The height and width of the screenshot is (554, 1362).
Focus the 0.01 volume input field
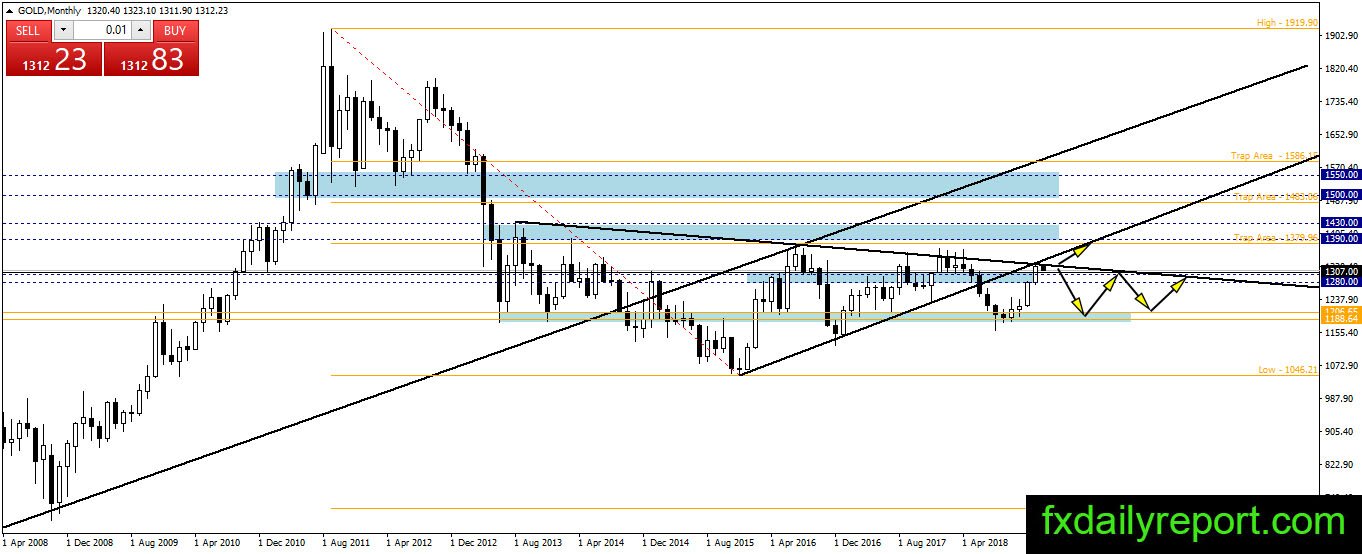coord(101,30)
